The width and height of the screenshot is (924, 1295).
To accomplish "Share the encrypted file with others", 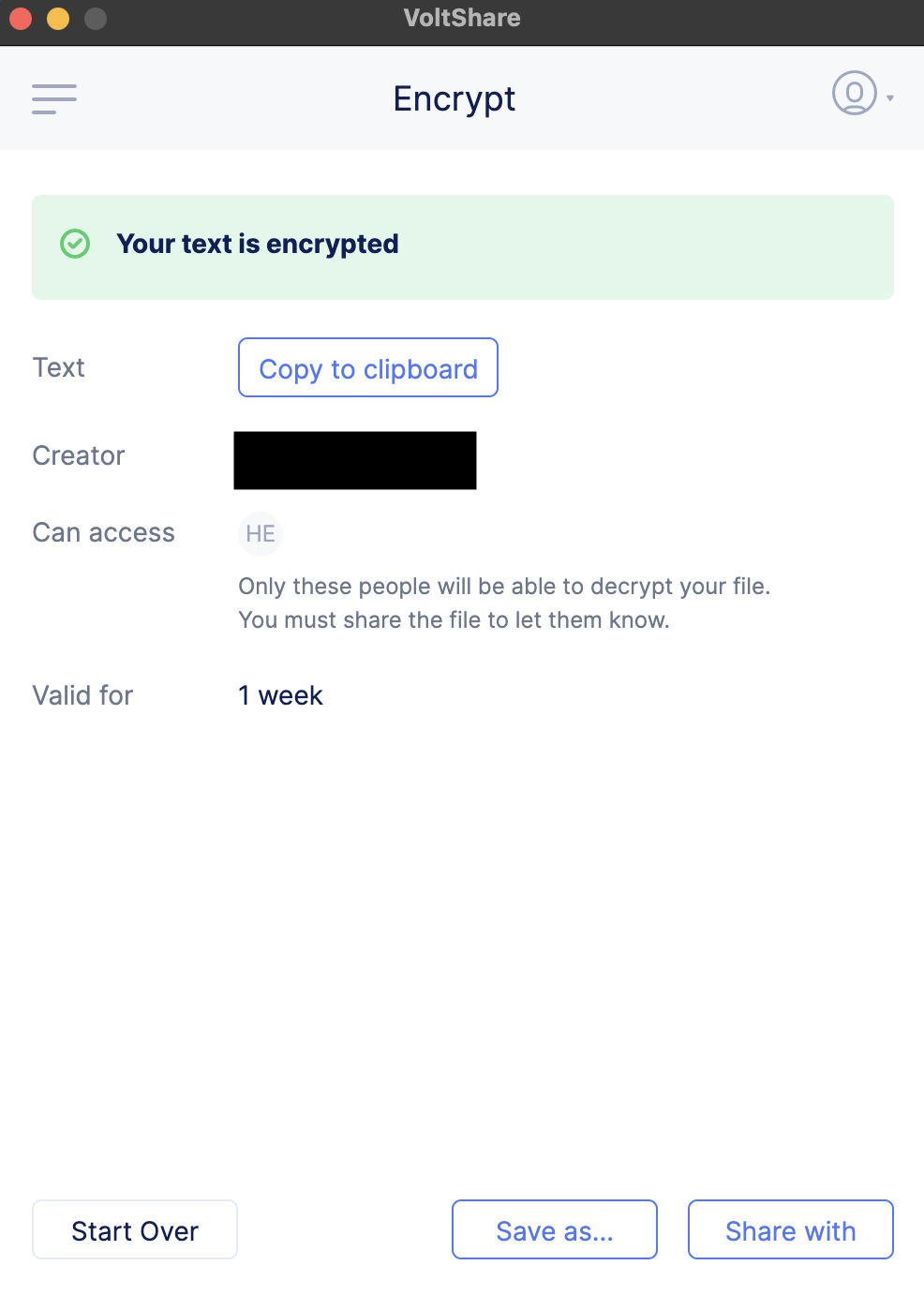I will 790,1229.
